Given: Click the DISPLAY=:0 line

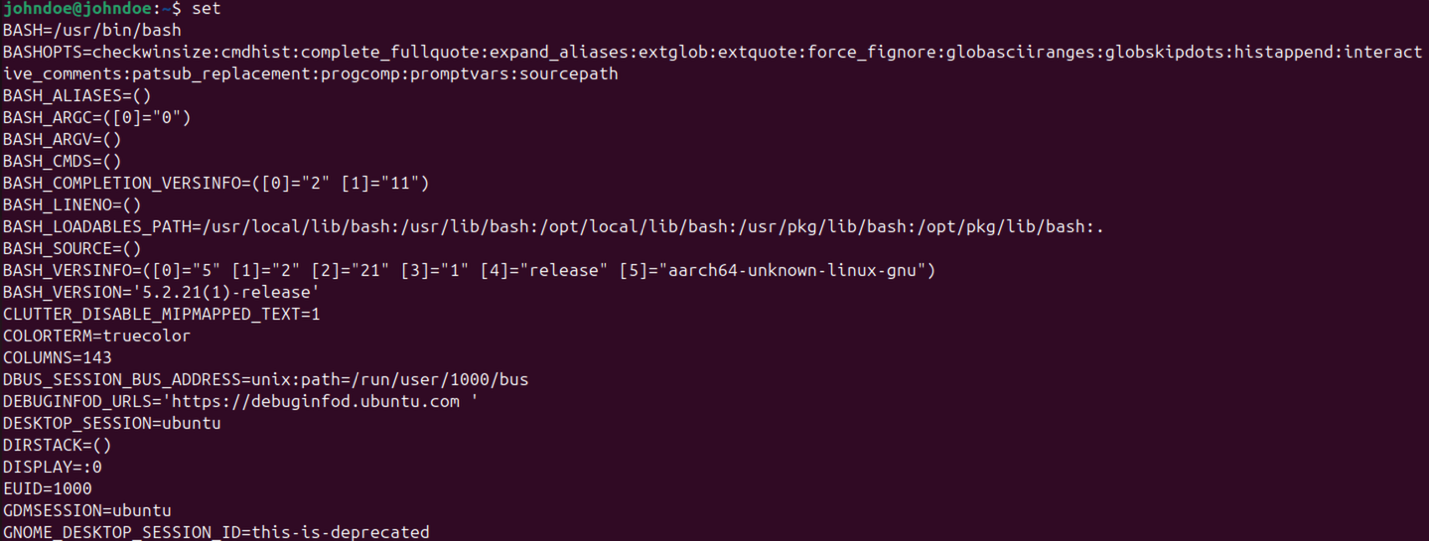Looking at the screenshot, I should click(x=52, y=467).
